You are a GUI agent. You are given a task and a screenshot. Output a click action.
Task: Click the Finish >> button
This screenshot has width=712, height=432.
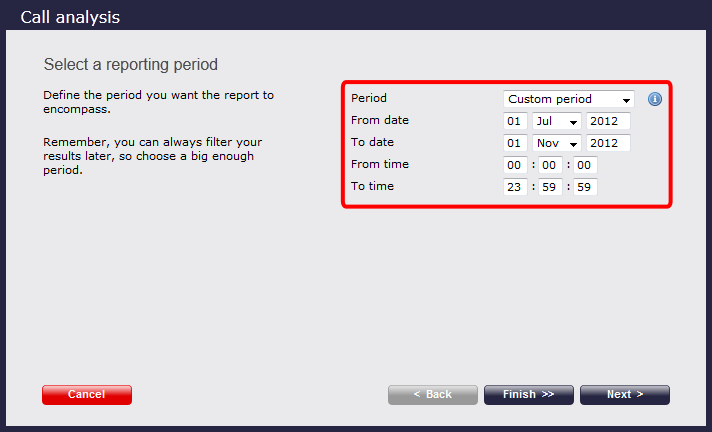(x=529, y=395)
